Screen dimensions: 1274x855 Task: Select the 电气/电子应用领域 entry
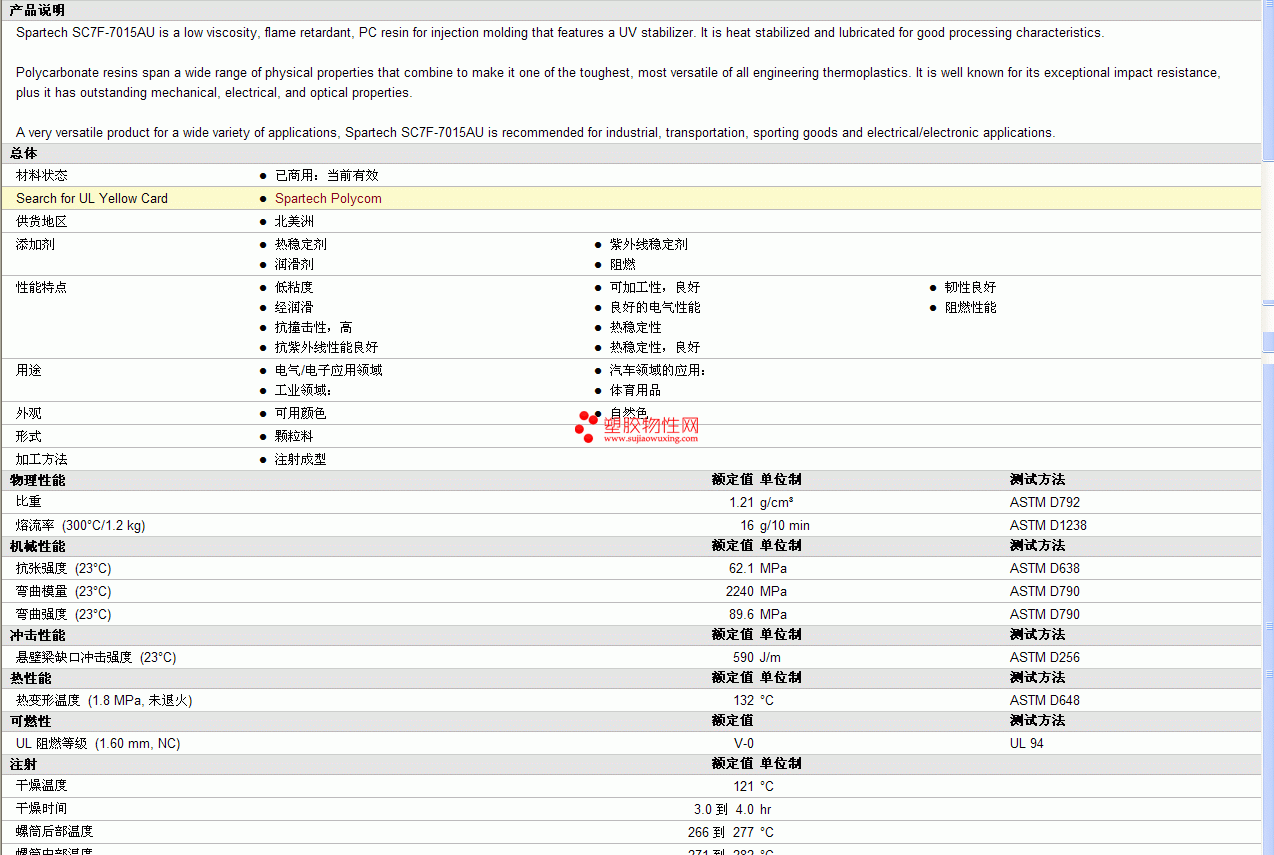point(329,370)
